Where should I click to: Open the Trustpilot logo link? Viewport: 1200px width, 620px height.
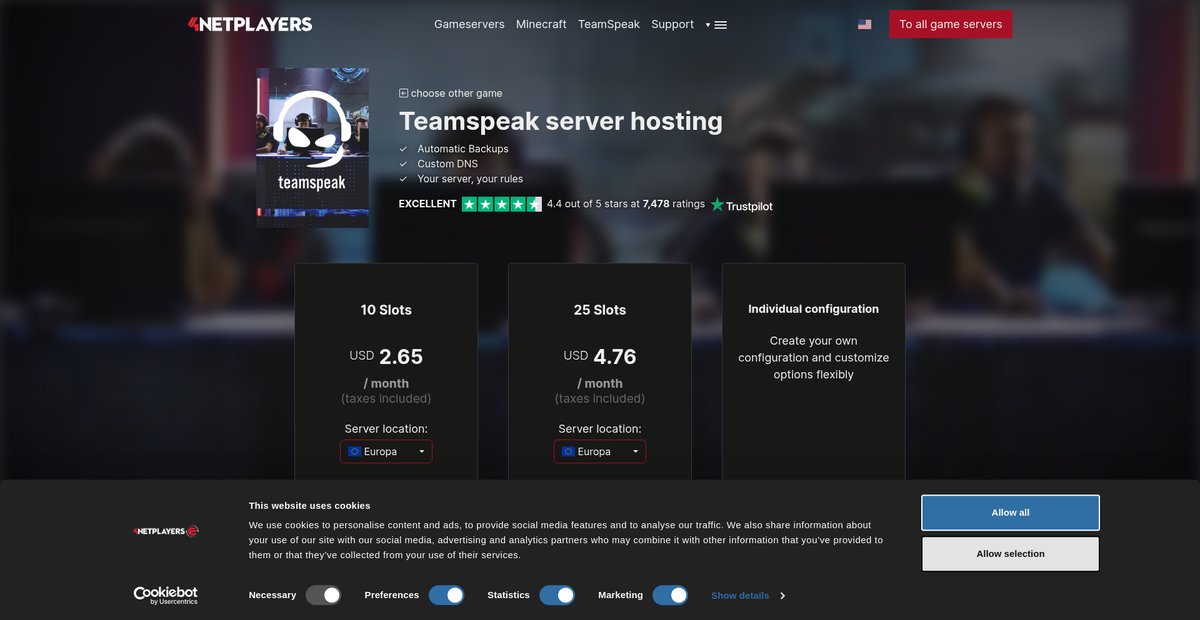[741, 205]
